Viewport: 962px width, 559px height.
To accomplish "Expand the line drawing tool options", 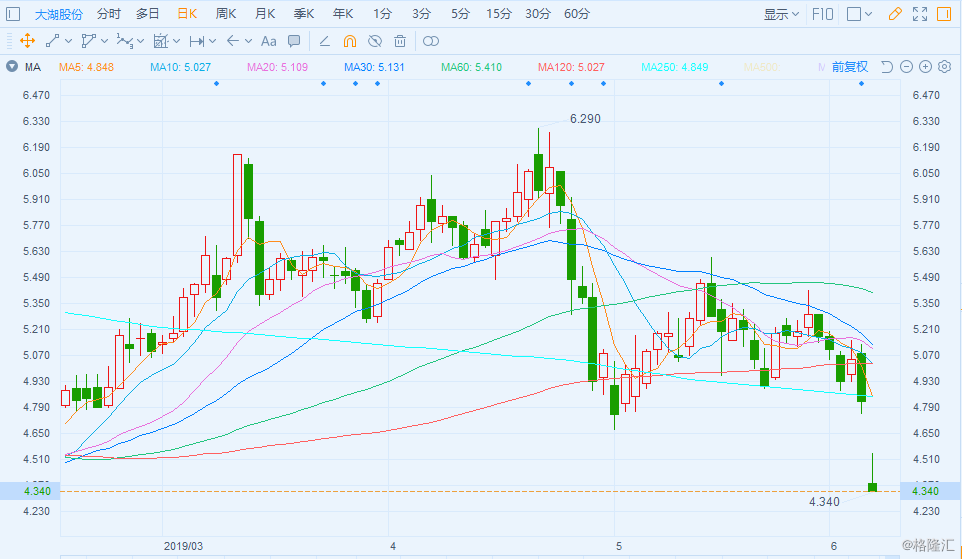I will pos(69,41).
